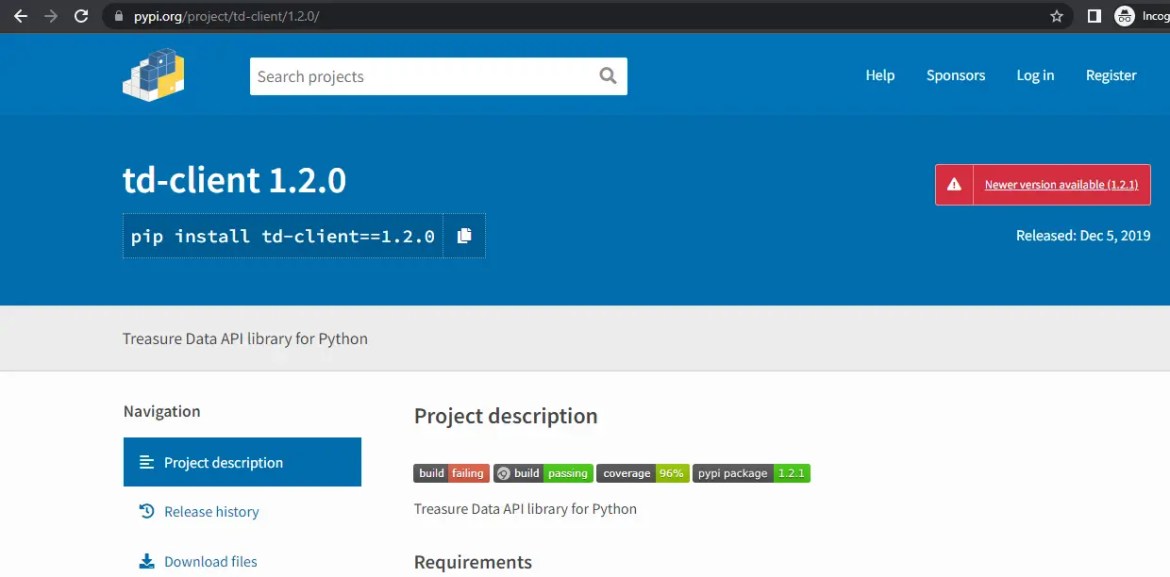Open the Help page
The image size is (1170, 577).
coord(880,75)
